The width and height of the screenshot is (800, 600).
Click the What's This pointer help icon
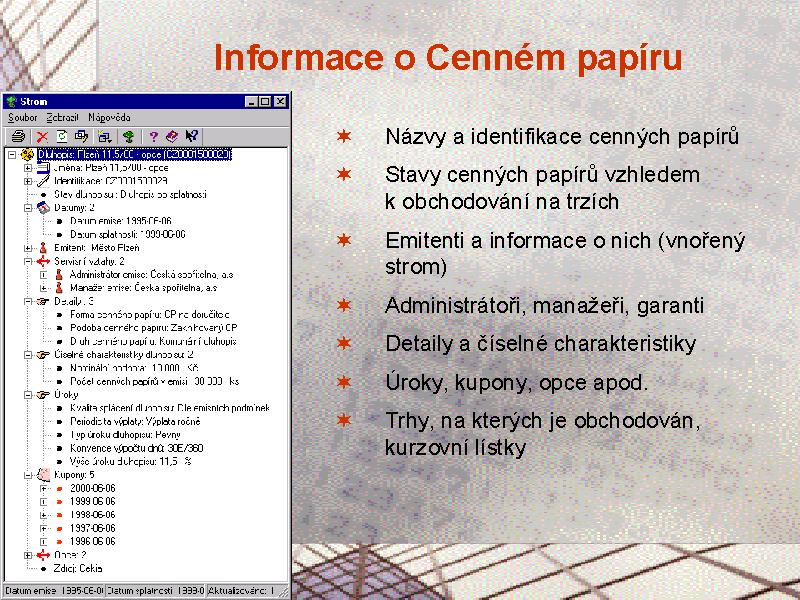coord(192,136)
